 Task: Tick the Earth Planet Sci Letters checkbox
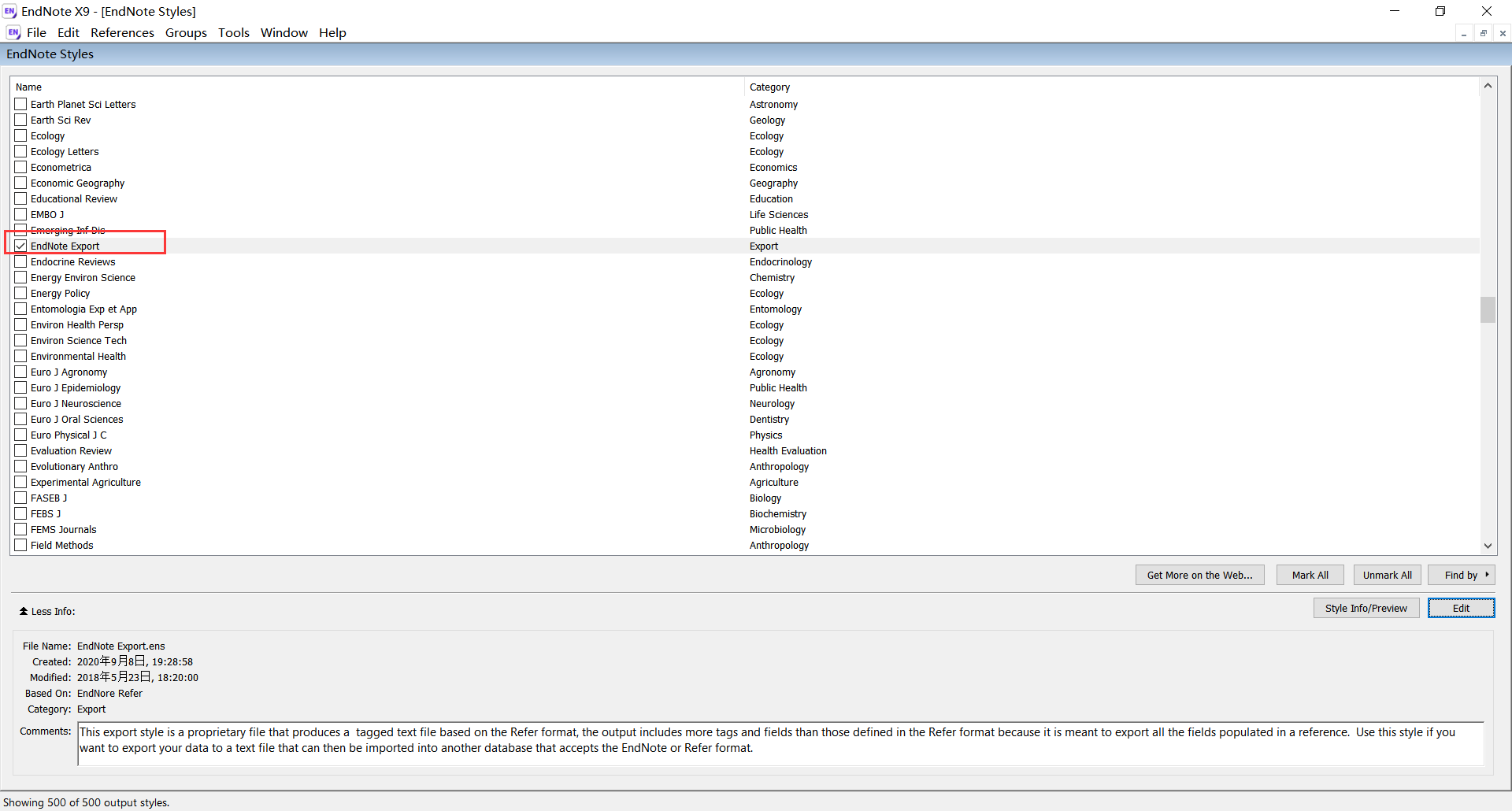tap(20, 104)
